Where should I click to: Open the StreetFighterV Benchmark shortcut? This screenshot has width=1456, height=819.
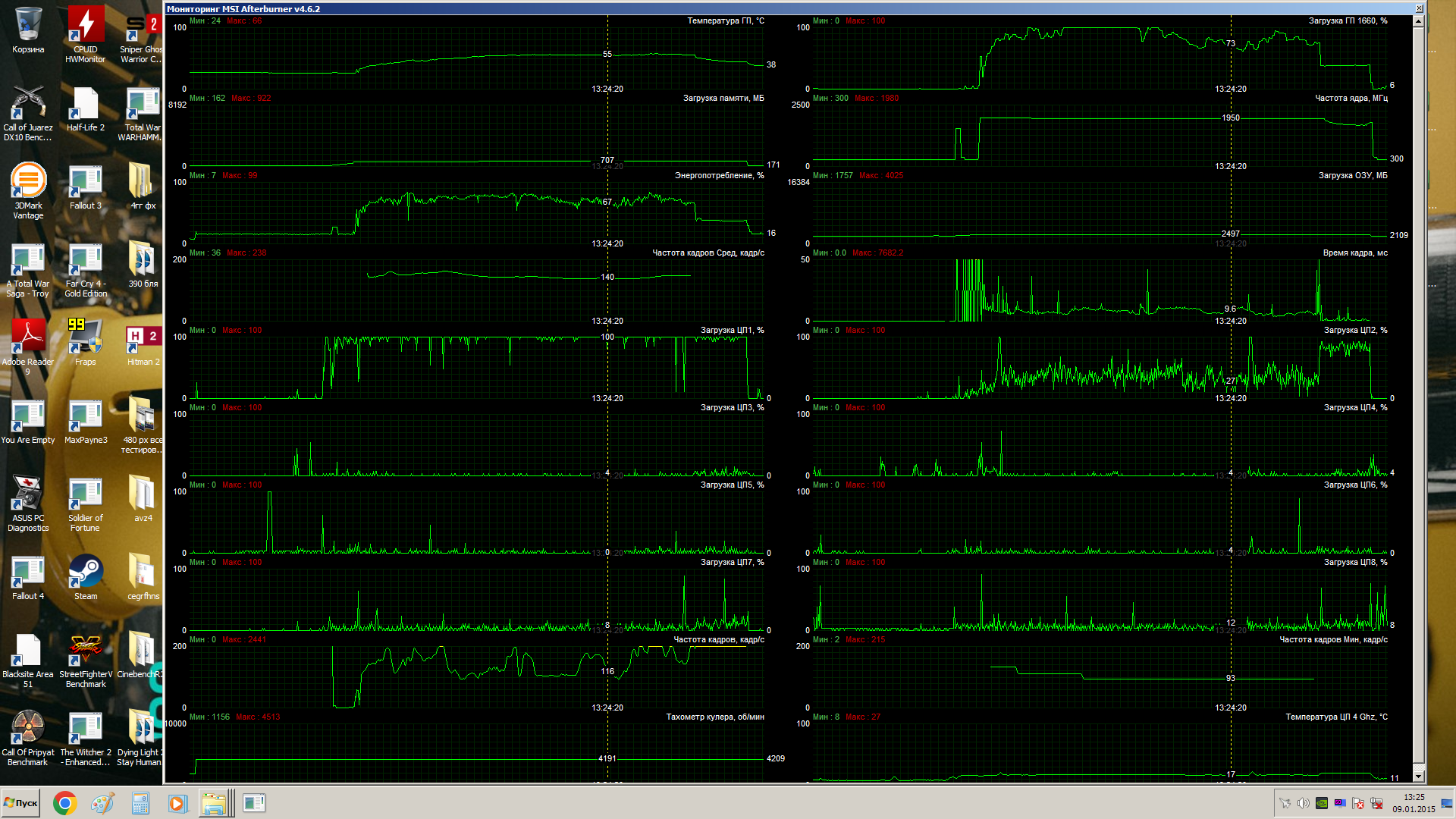coord(86,651)
